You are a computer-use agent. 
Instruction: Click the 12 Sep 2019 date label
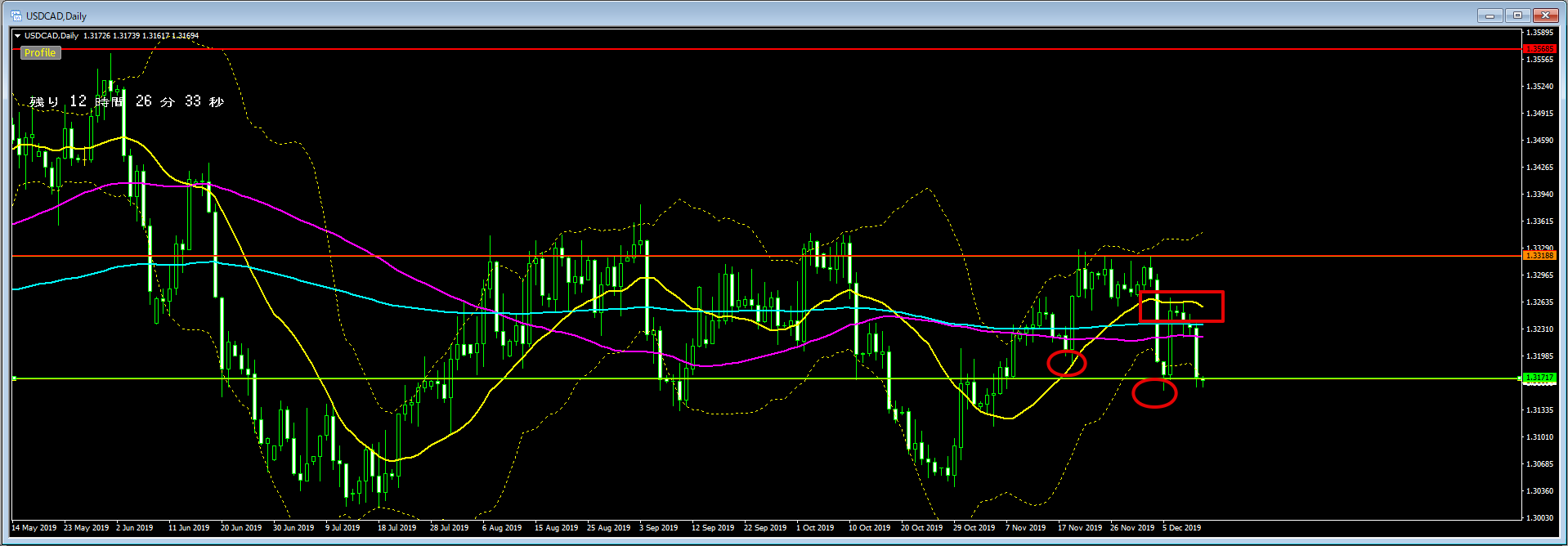click(713, 528)
